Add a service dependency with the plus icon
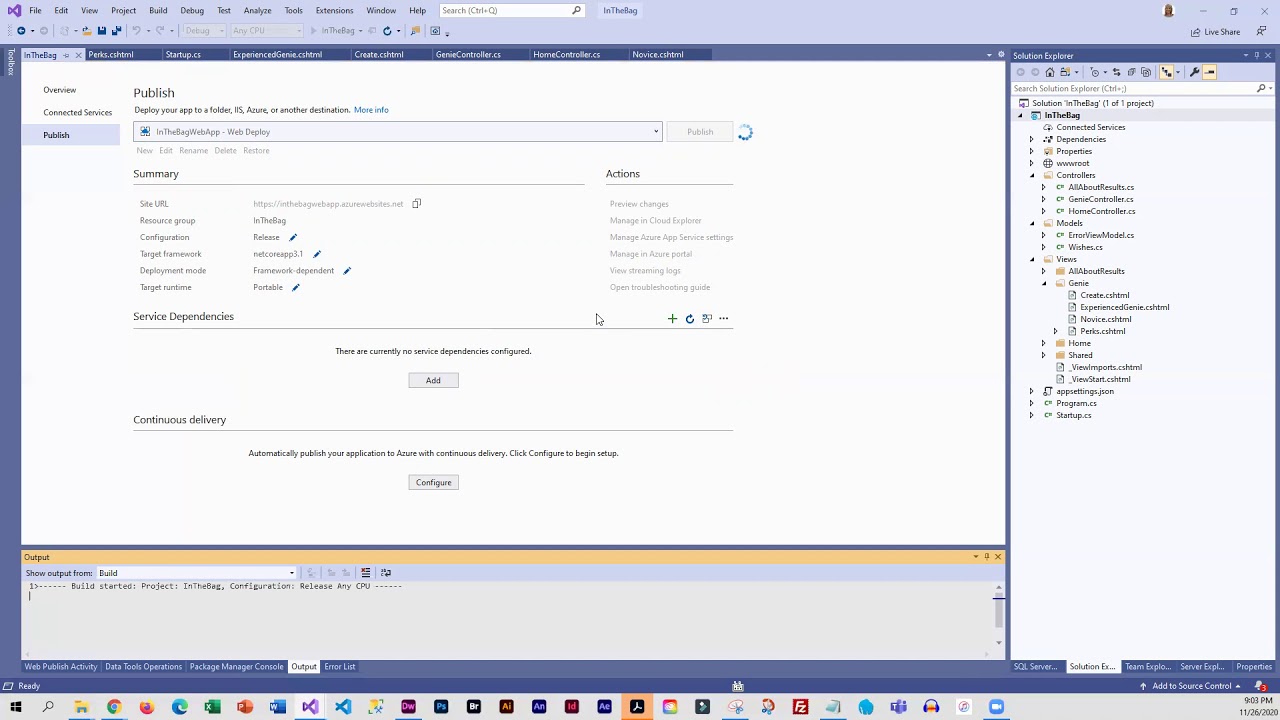This screenshot has width=1280, height=720. (x=672, y=319)
